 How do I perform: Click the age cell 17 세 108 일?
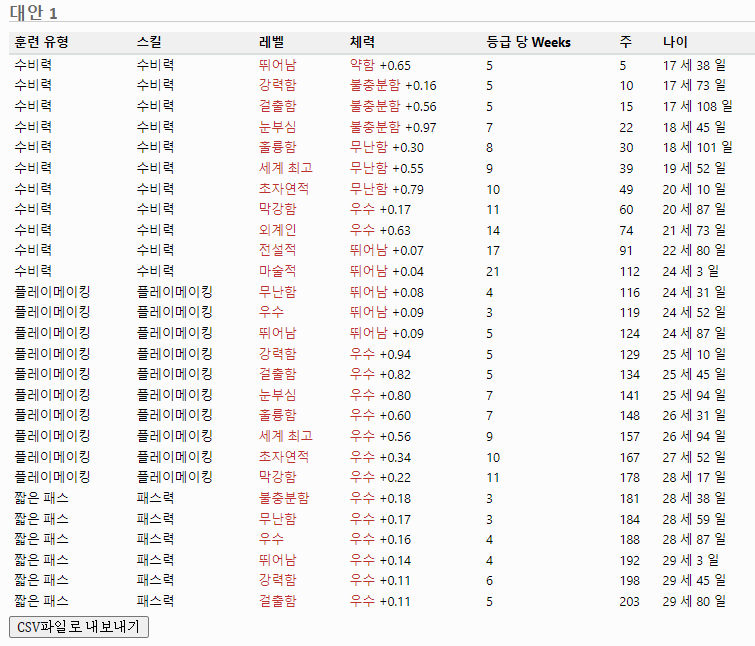pyautogui.click(x=697, y=106)
